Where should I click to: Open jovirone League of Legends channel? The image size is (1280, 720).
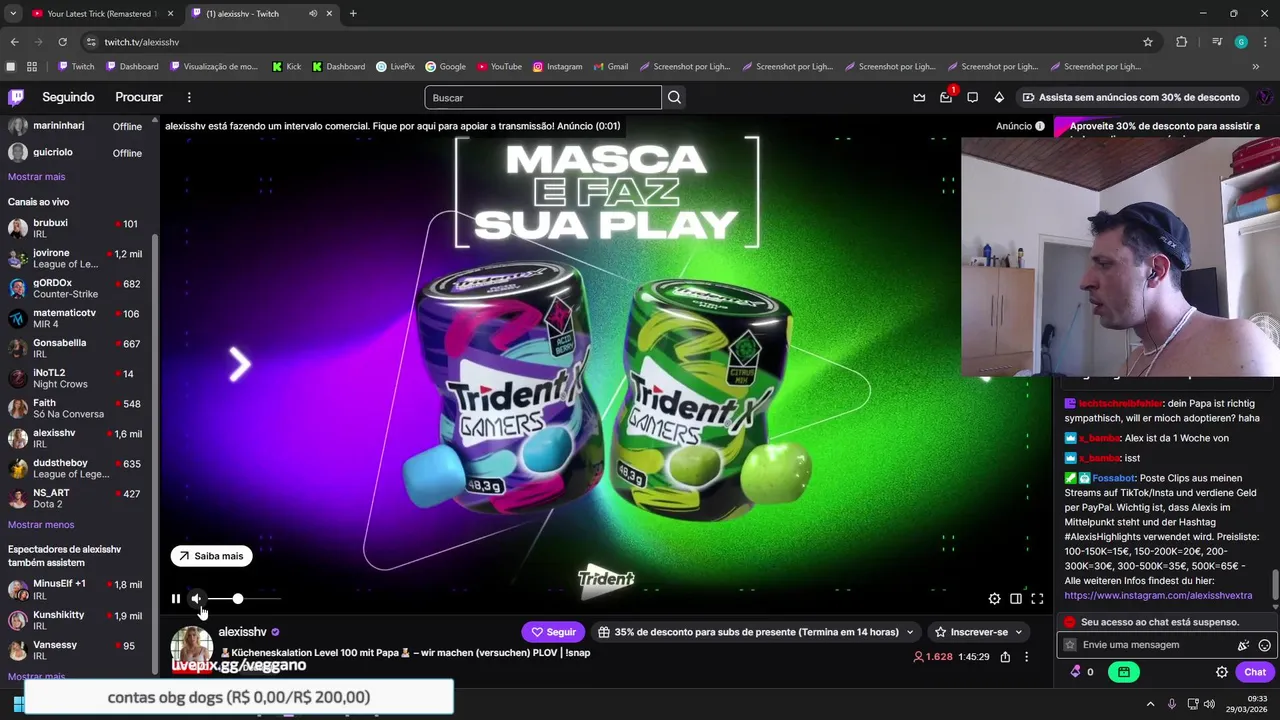click(78, 258)
